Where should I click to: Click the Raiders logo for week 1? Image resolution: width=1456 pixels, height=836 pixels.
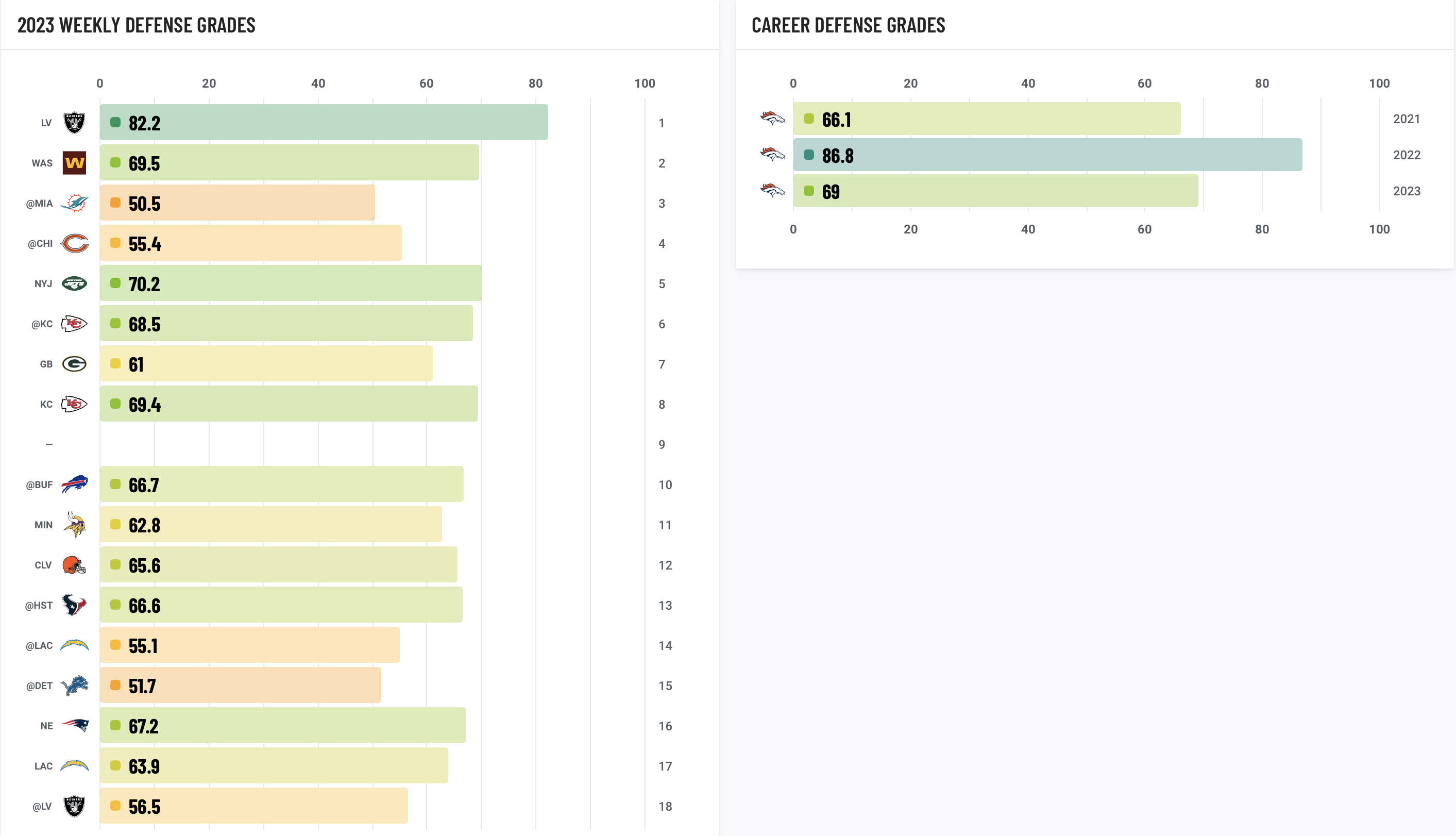pos(74,123)
